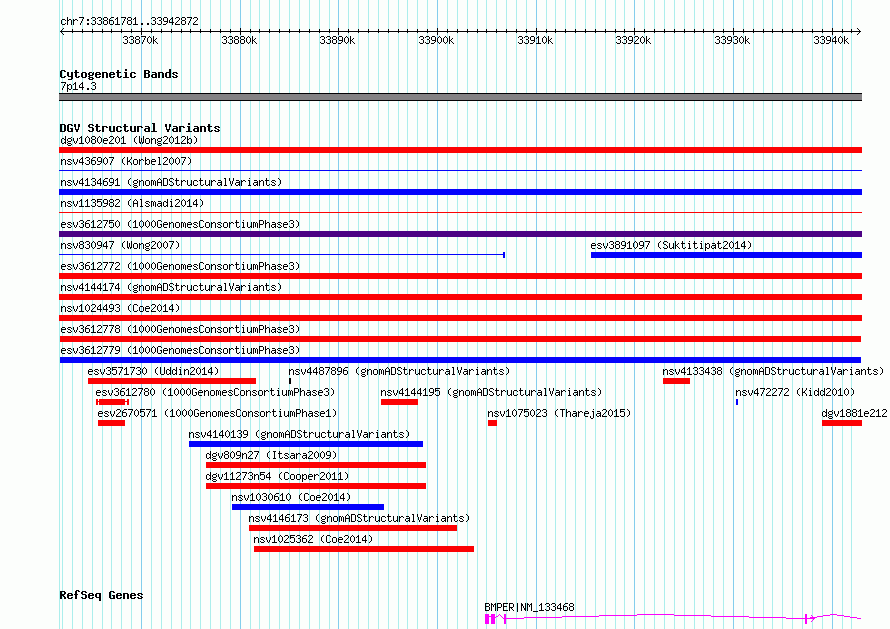Click the purple esv3612750 variant bar
This screenshot has width=890, height=629.
(x=460, y=234)
